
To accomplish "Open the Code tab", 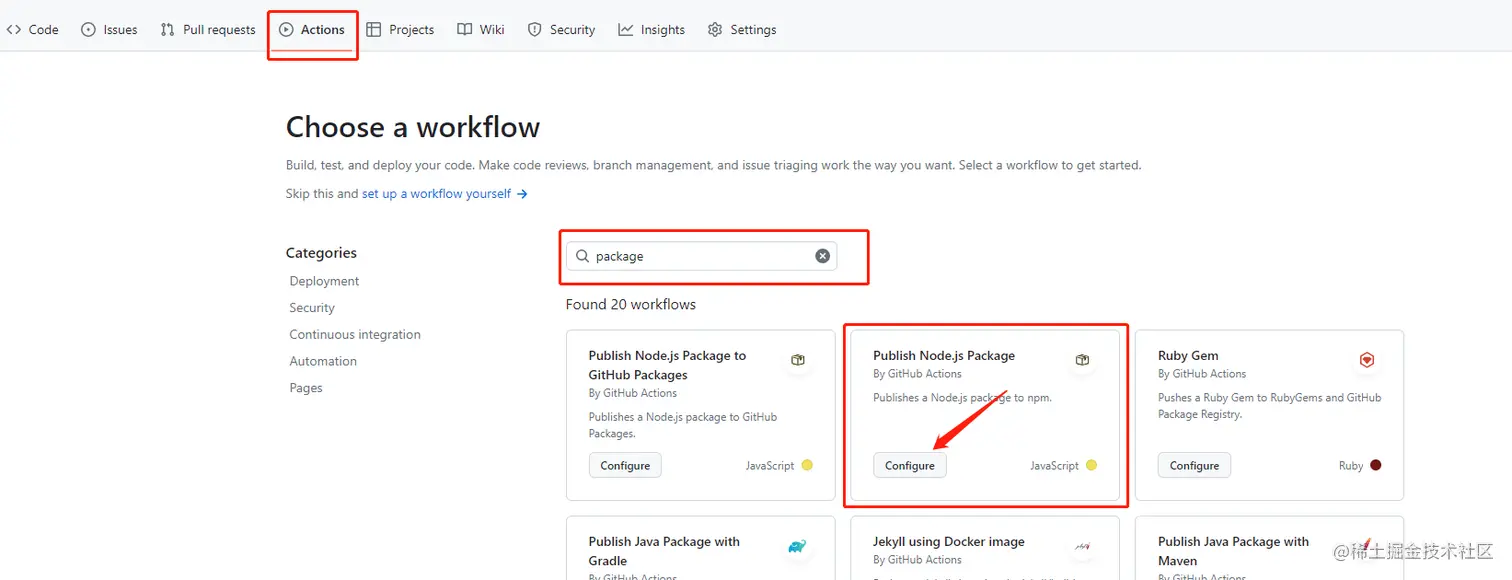I will [x=32, y=30].
